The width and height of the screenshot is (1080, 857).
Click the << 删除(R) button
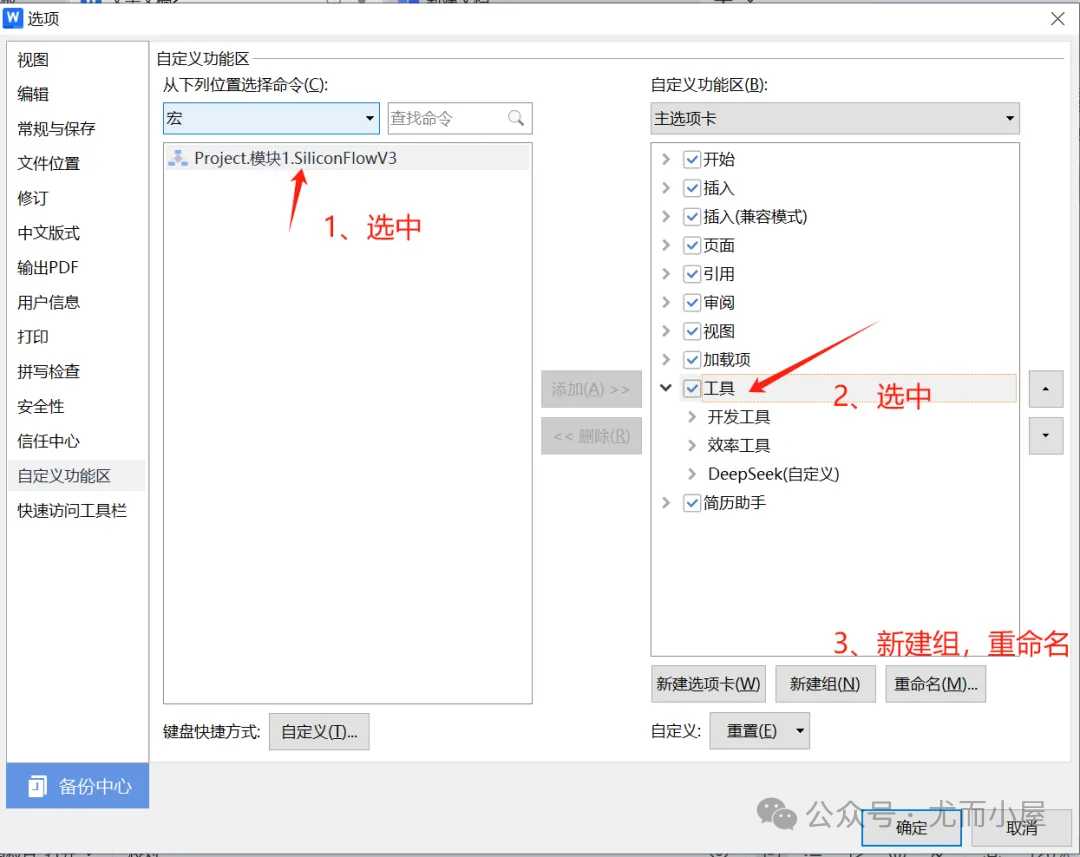pyautogui.click(x=591, y=436)
